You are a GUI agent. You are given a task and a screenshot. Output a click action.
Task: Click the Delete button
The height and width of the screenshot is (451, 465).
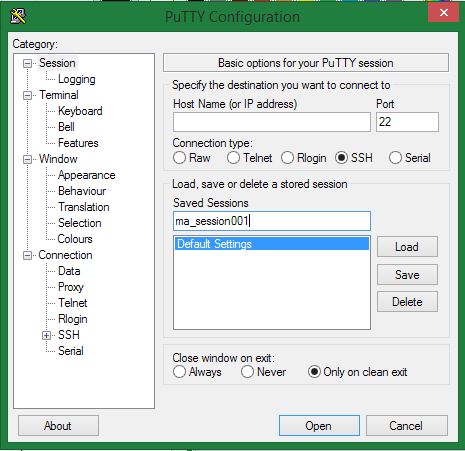[407, 302]
